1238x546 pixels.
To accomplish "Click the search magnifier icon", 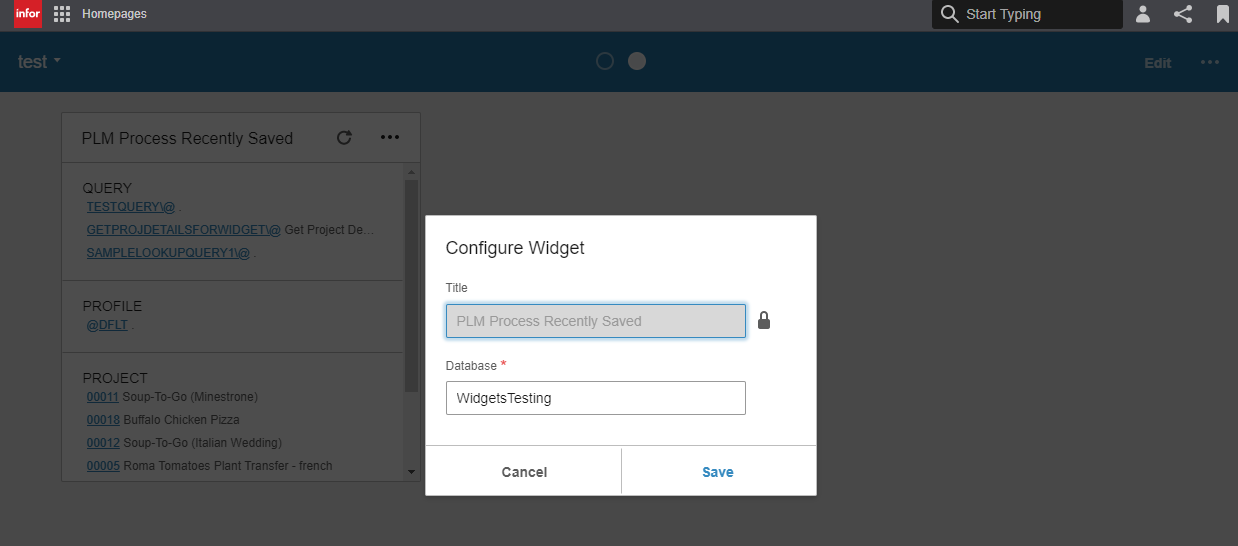I will (950, 14).
